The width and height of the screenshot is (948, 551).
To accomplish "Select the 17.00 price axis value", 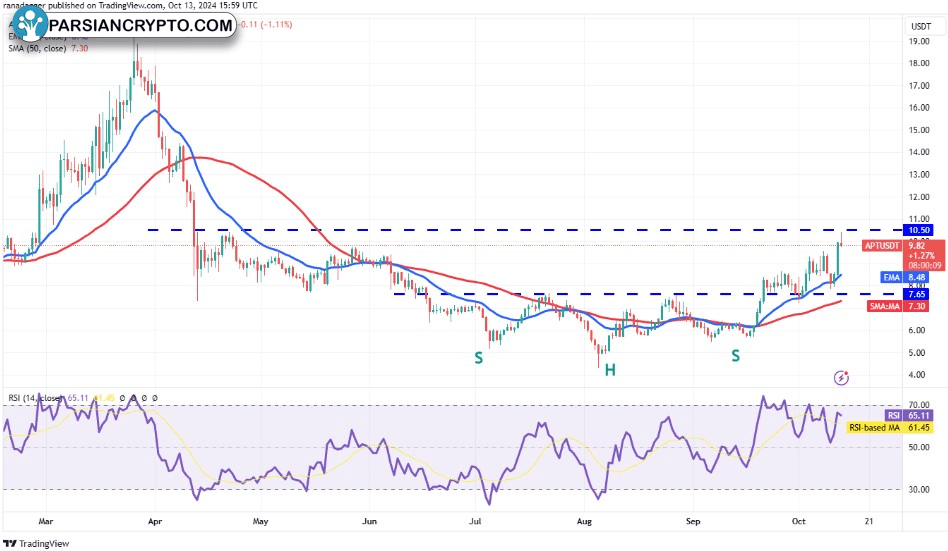I will pyautogui.click(x=918, y=85).
